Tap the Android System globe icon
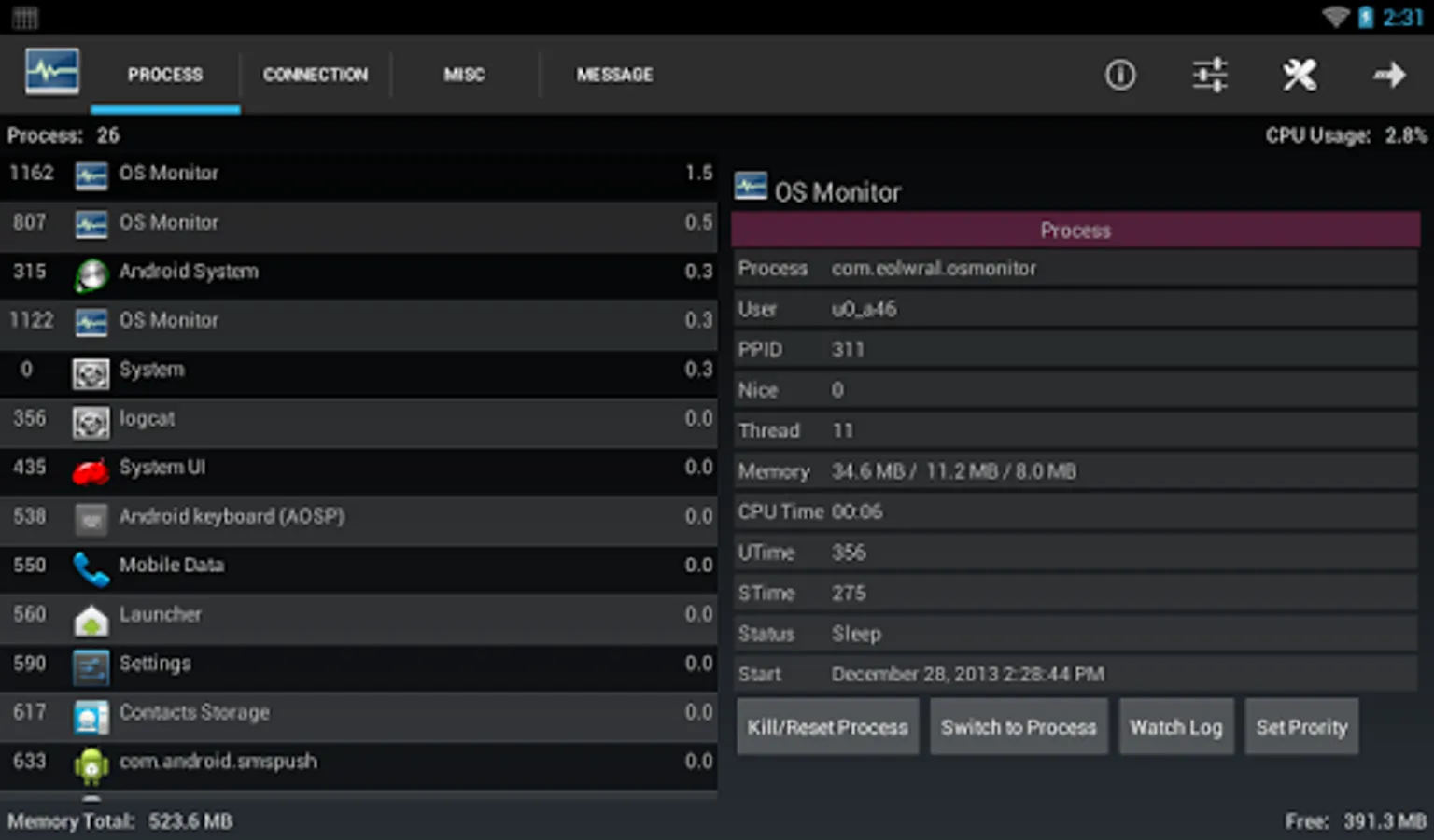 point(91,274)
